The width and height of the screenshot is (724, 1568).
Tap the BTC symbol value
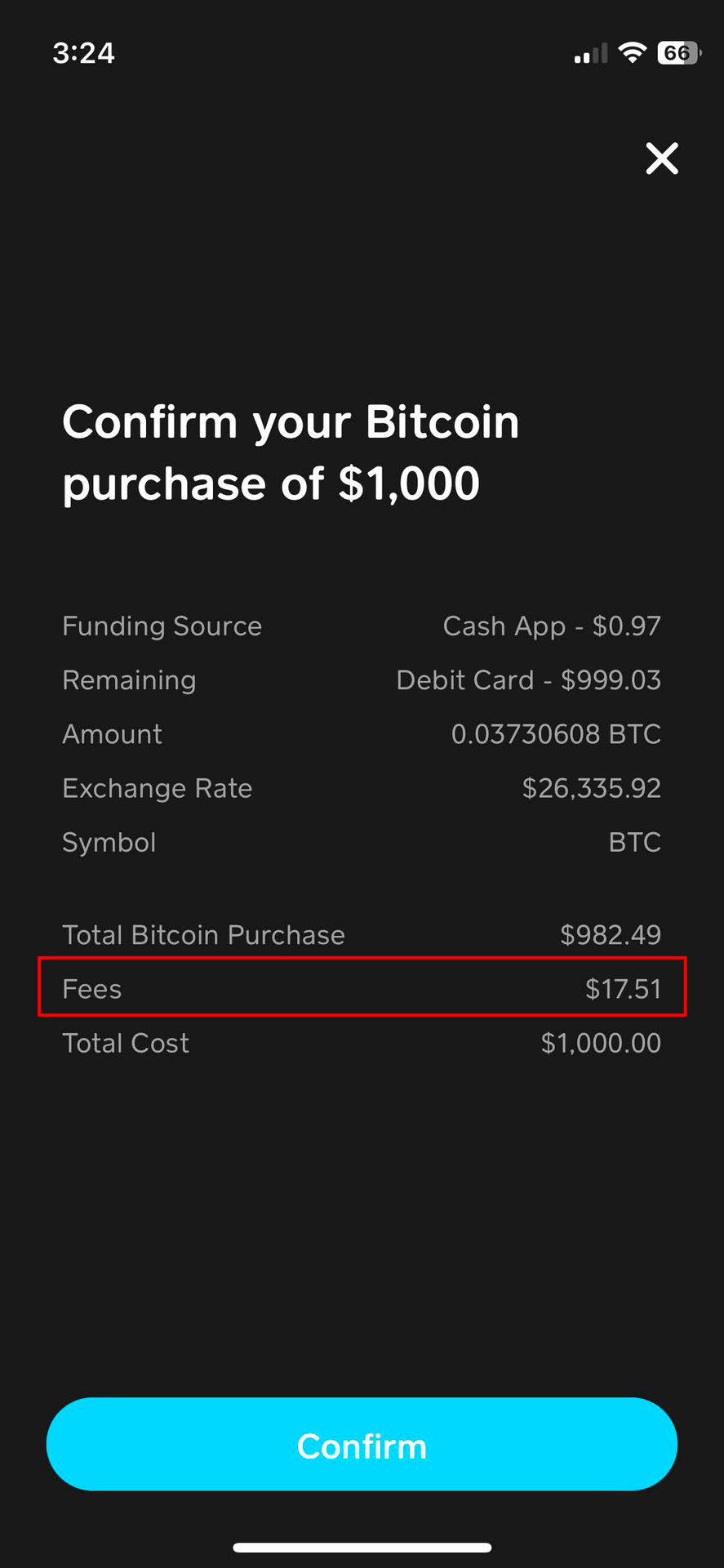[x=634, y=842]
